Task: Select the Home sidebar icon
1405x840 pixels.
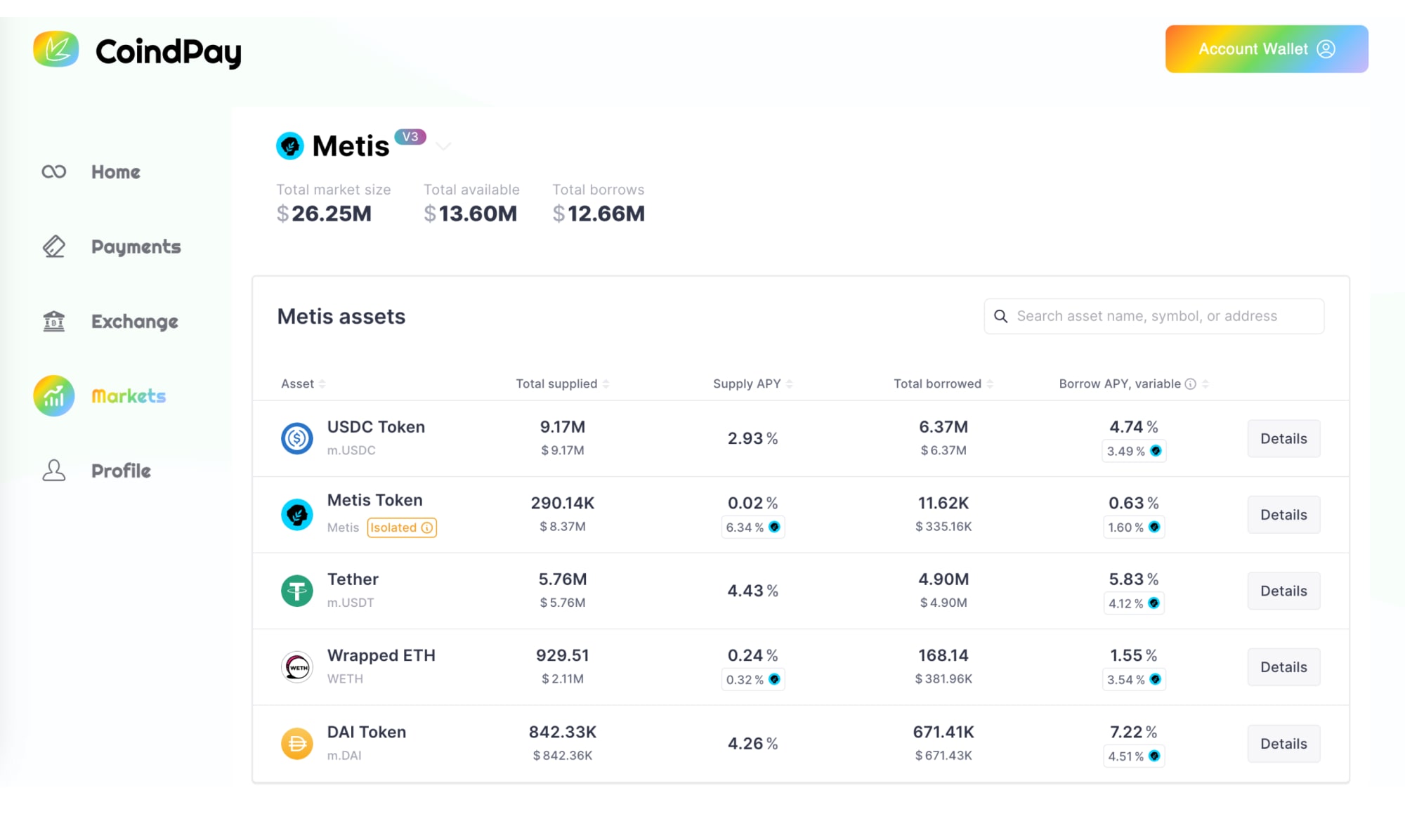Action: [x=53, y=171]
